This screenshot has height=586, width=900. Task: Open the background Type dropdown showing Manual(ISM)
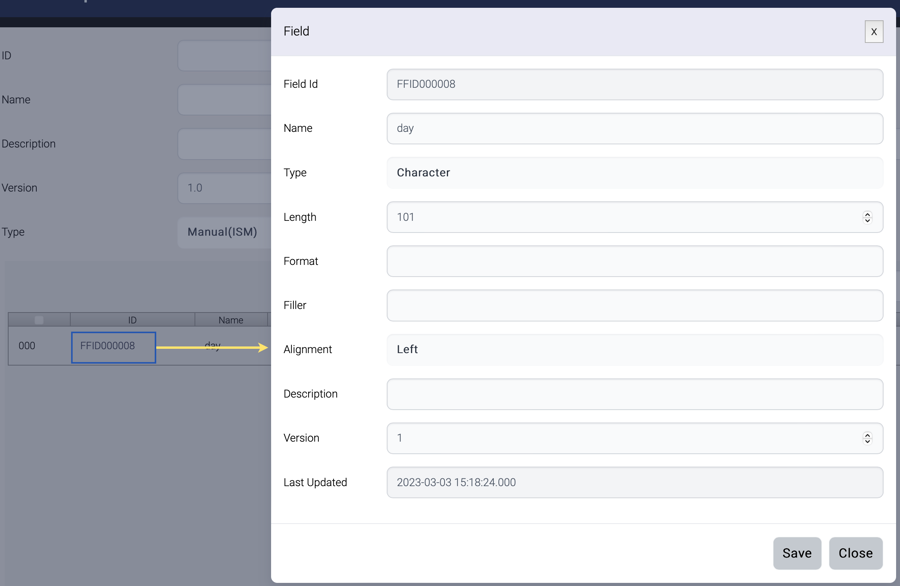(224, 232)
